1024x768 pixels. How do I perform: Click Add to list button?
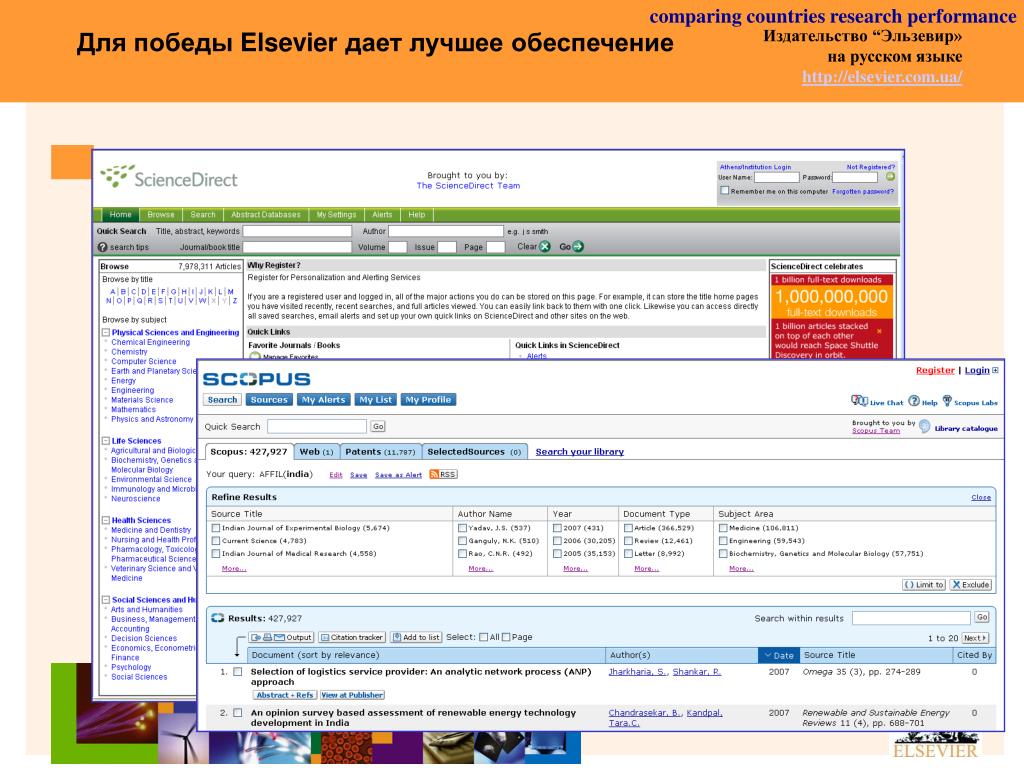click(x=416, y=637)
